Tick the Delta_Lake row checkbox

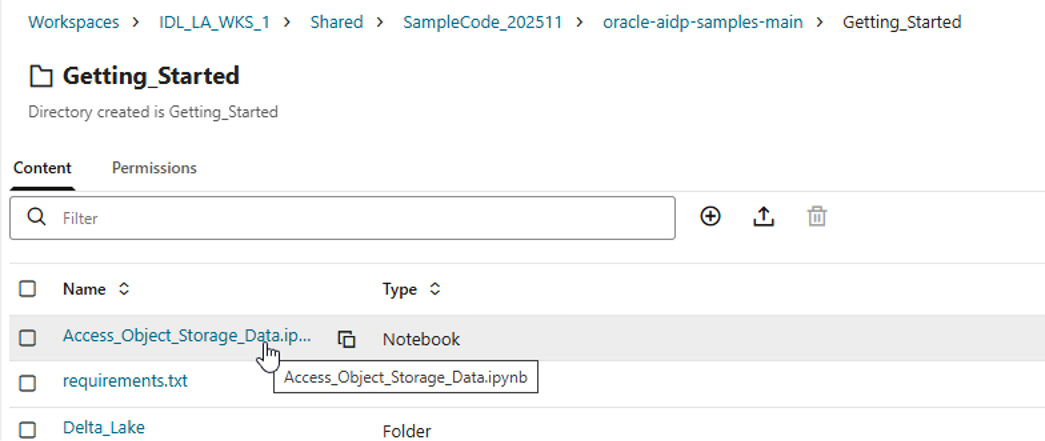click(x=28, y=430)
